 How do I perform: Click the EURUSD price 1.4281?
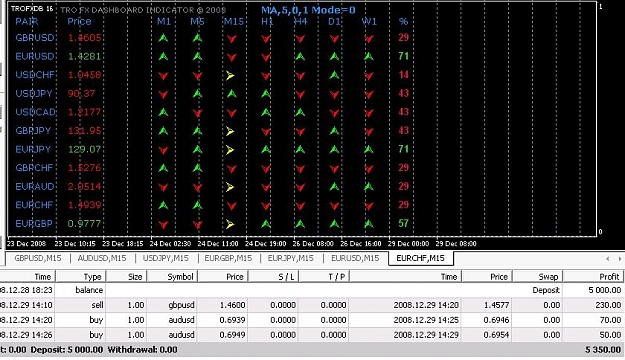(85, 57)
